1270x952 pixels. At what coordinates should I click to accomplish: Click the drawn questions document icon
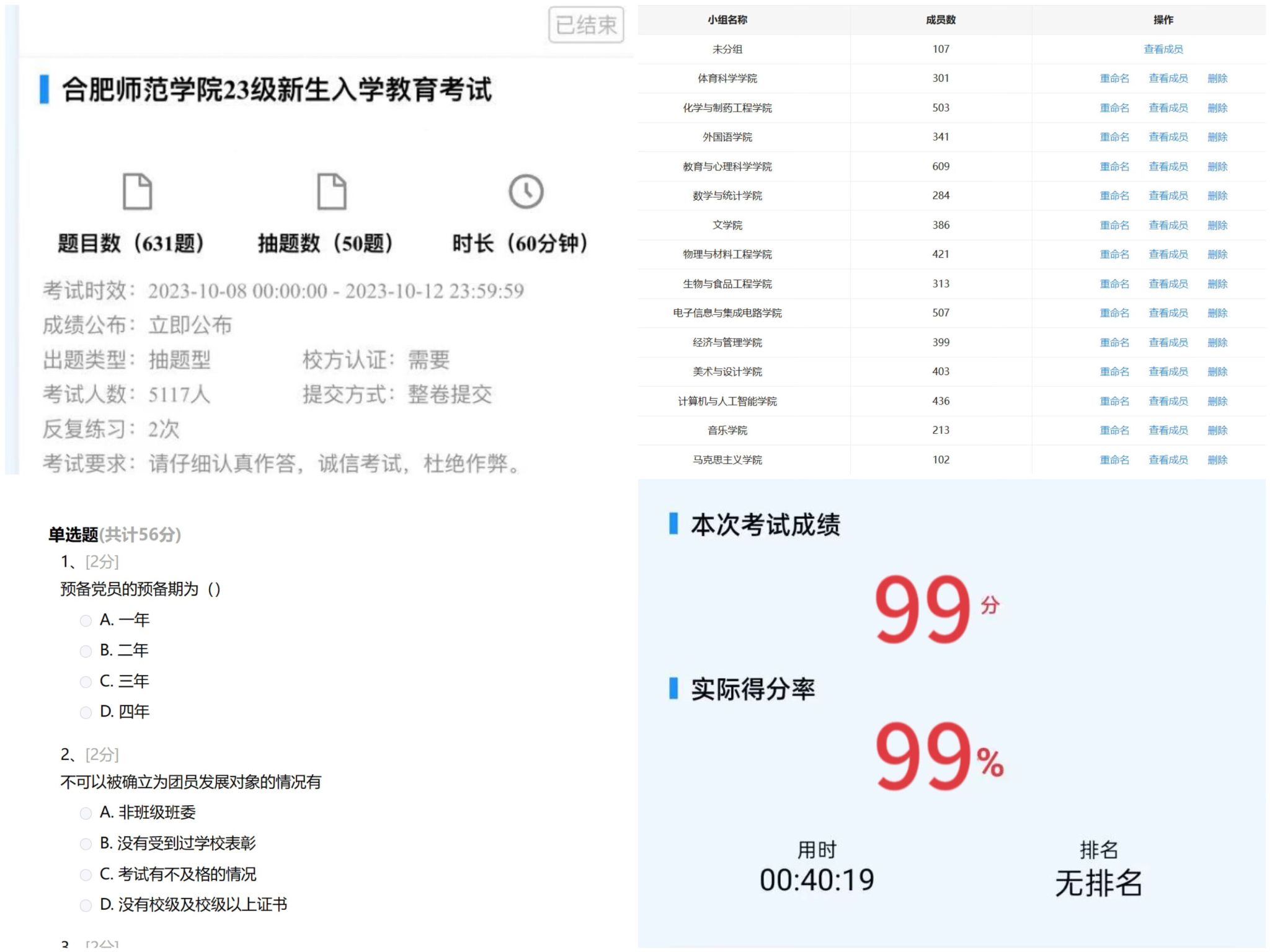331,191
